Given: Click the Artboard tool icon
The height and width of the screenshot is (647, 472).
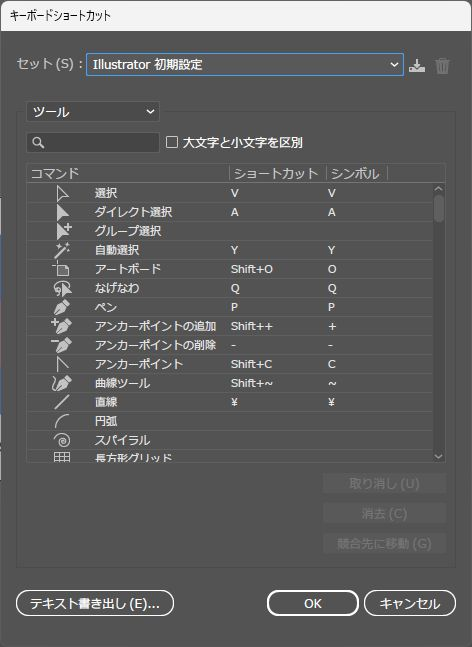Looking at the screenshot, I should click(61, 269).
